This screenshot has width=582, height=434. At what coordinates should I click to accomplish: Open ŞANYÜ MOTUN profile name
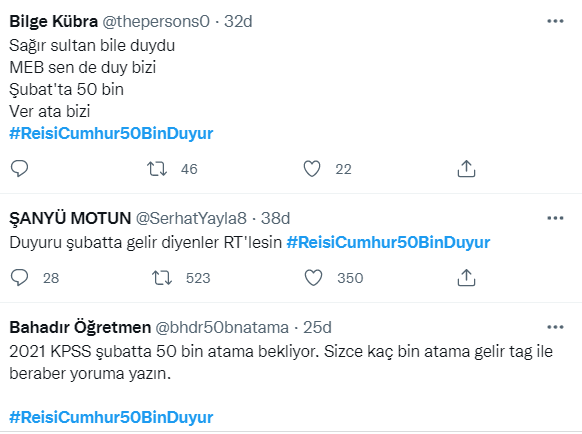point(70,218)
